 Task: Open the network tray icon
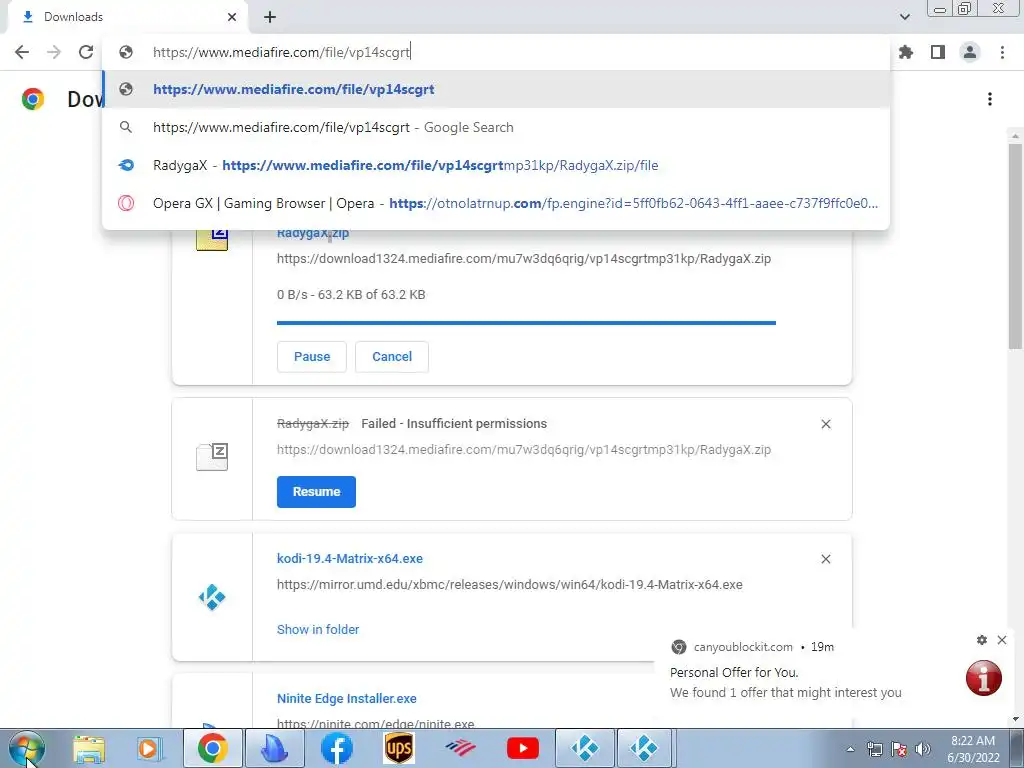tap(874, 749)
